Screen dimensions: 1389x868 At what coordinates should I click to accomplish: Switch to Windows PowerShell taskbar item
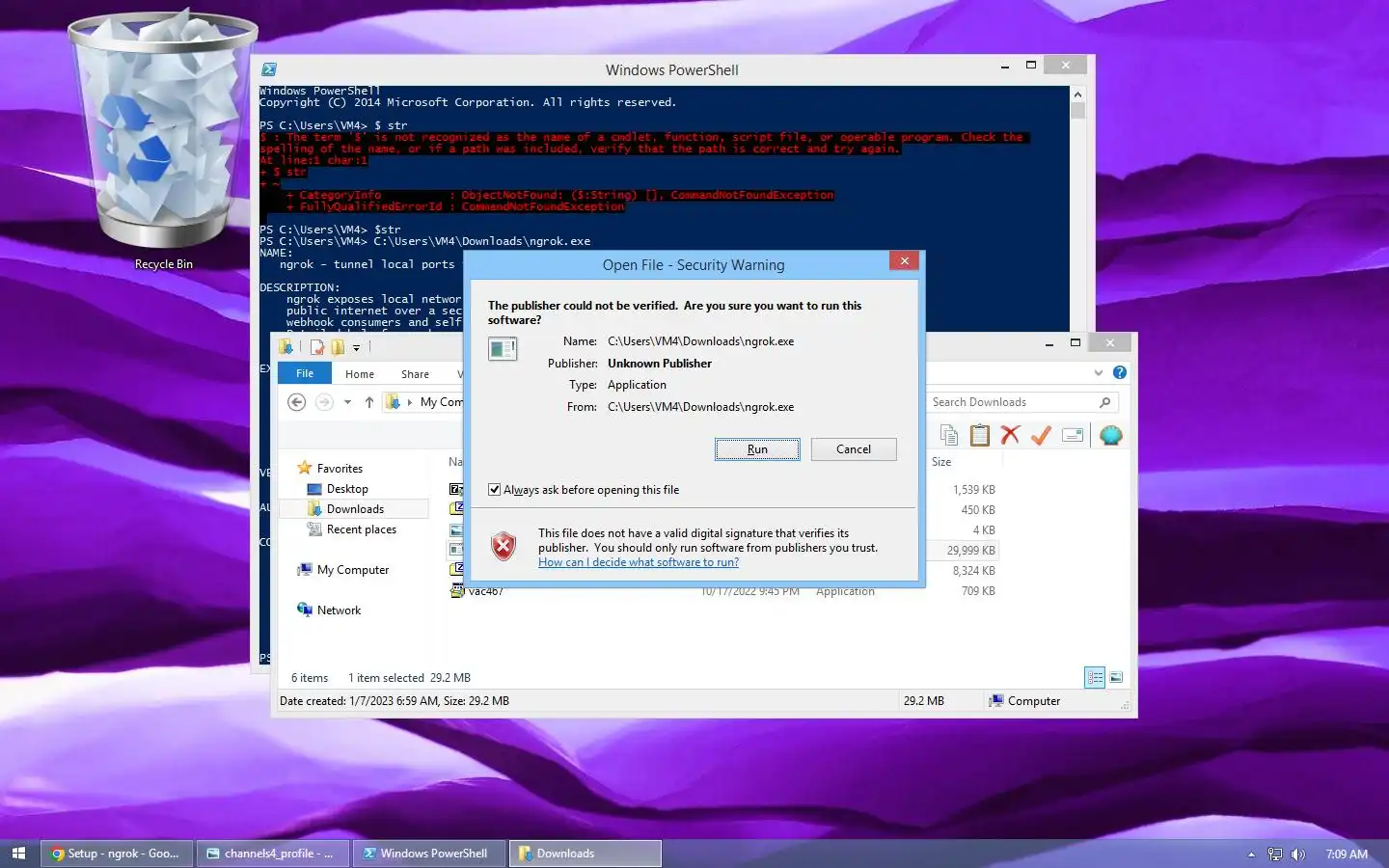[429, 854]
